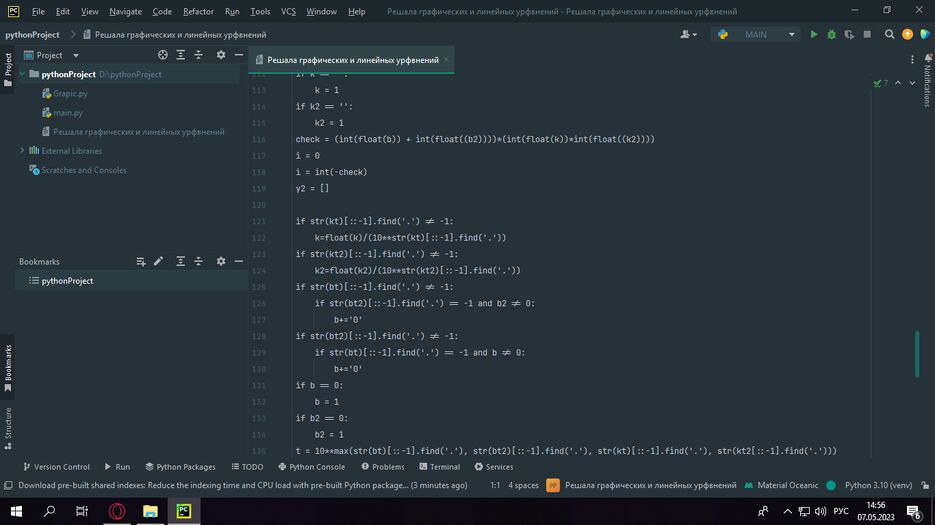This screenshot has height=525, width=935.
Task: Click the editor vertical scrollbar thumb
Action: [x=917, y=354]
